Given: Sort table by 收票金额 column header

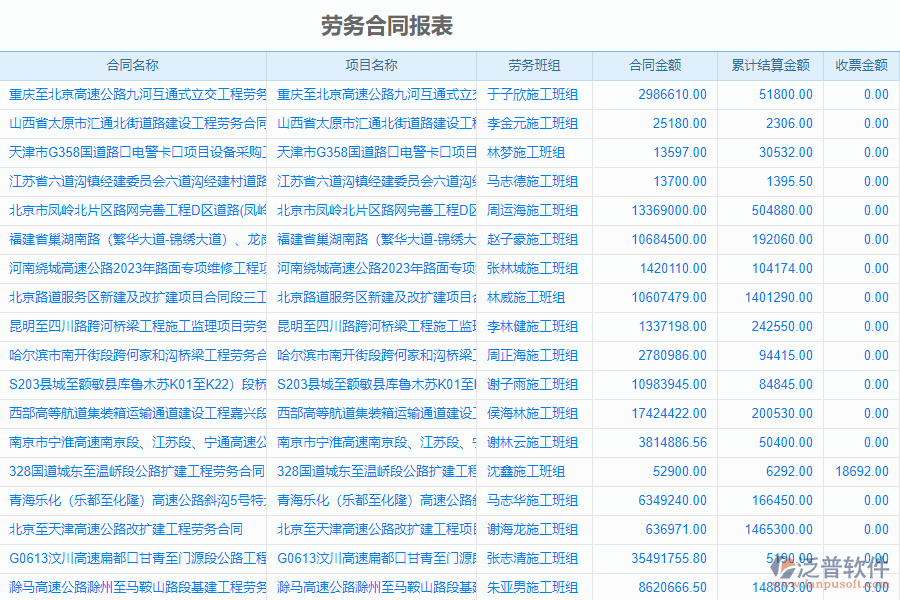Looking at the screenshot, I should pos(860,65).
